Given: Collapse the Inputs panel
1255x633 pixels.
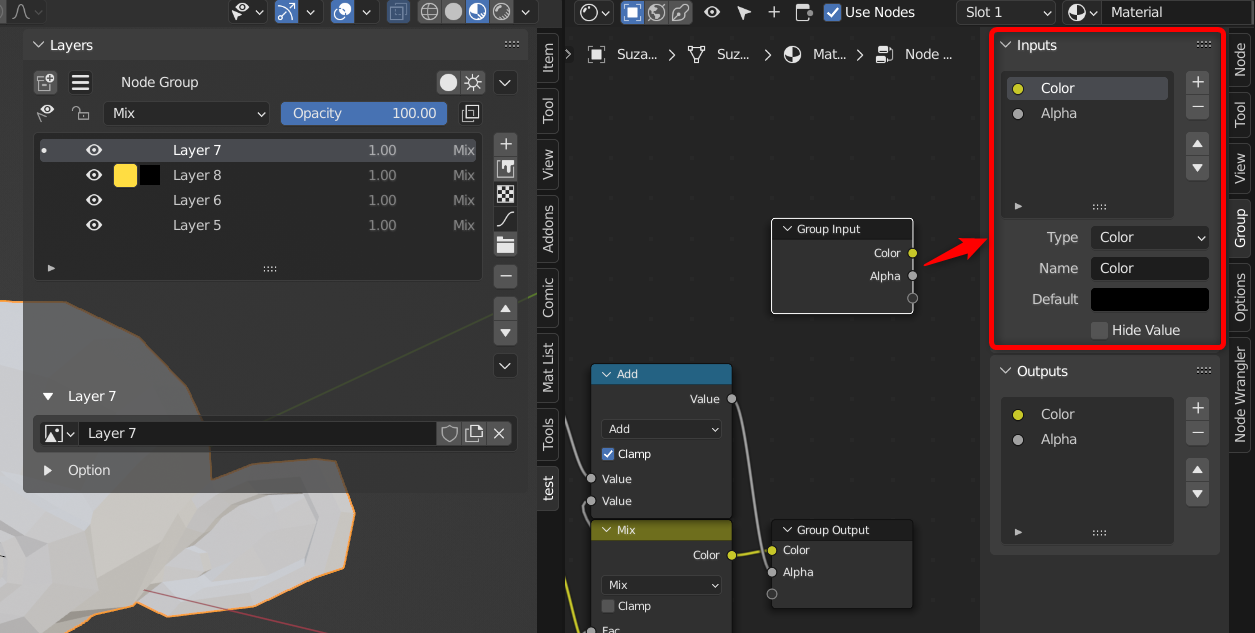Looking at the screenshot, I should pyautogui.click(x=1006, y=45).
